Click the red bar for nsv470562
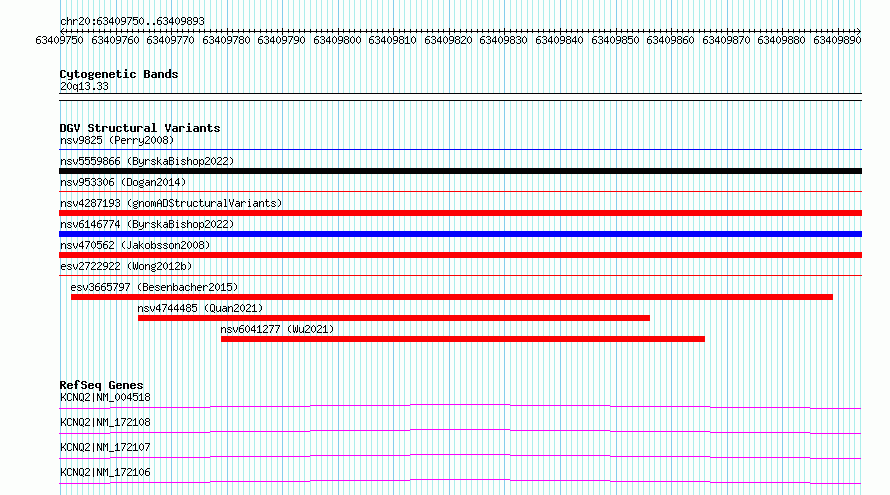 pyautogui.click(x=460, y=255)
